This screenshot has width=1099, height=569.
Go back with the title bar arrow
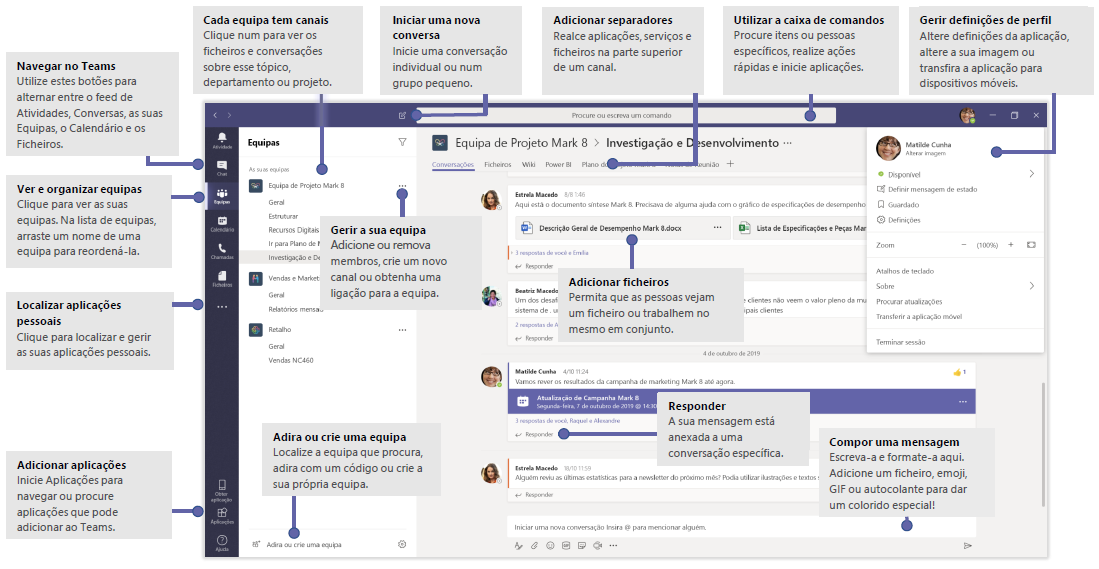click(215, 115)
